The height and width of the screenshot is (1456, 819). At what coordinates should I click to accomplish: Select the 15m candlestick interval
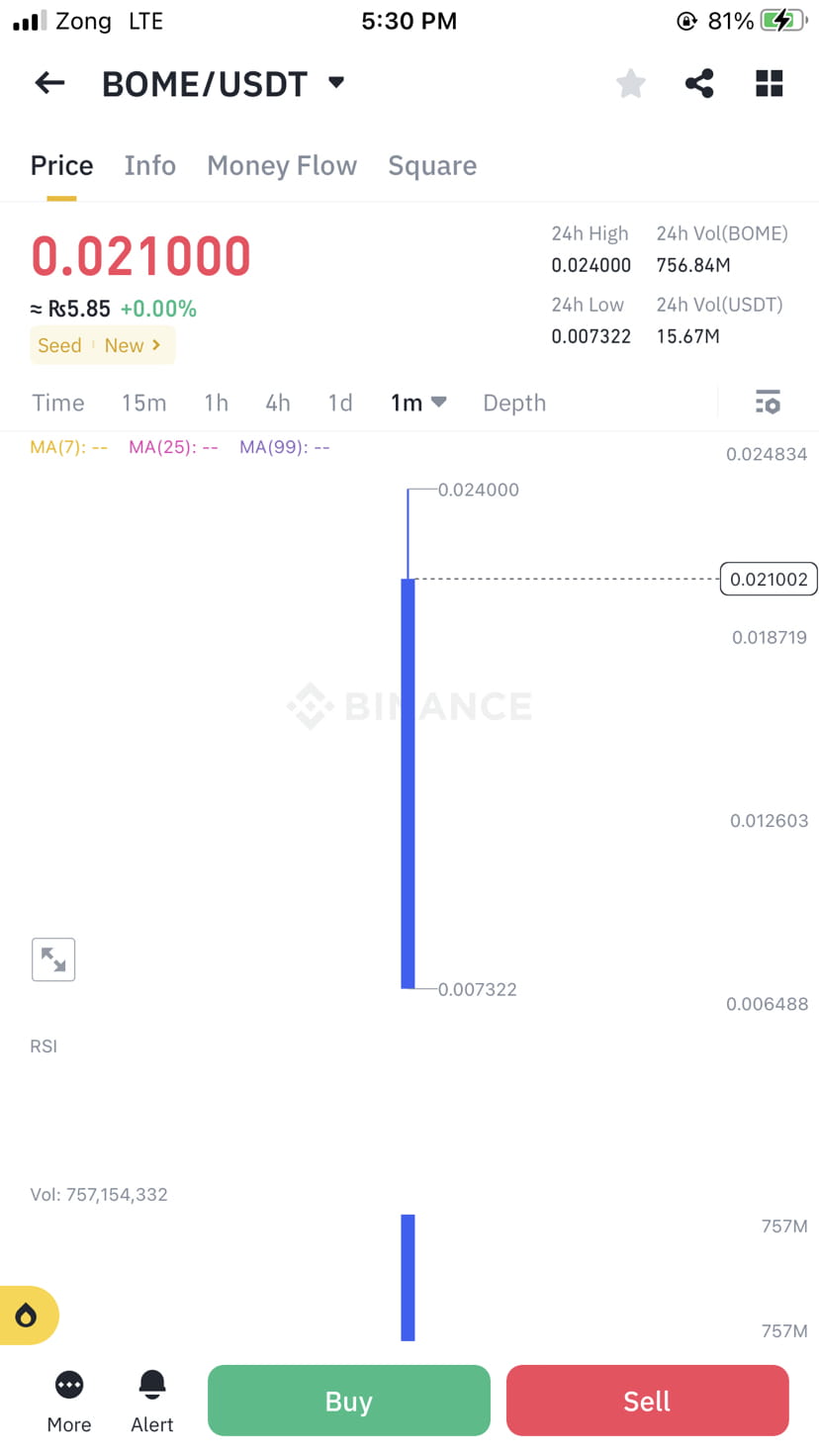pos(144,403)
